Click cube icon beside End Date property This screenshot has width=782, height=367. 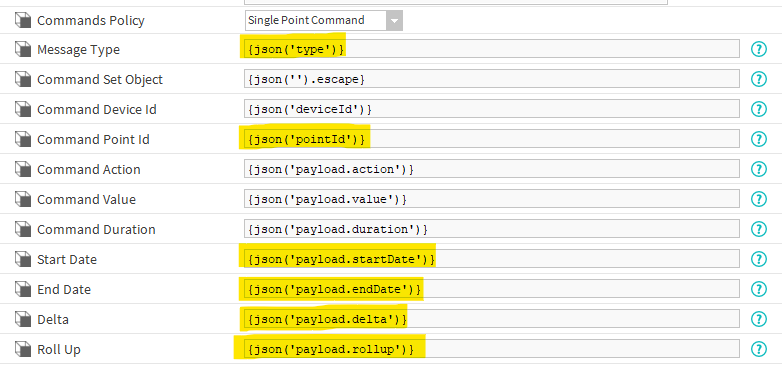point(23,289)
